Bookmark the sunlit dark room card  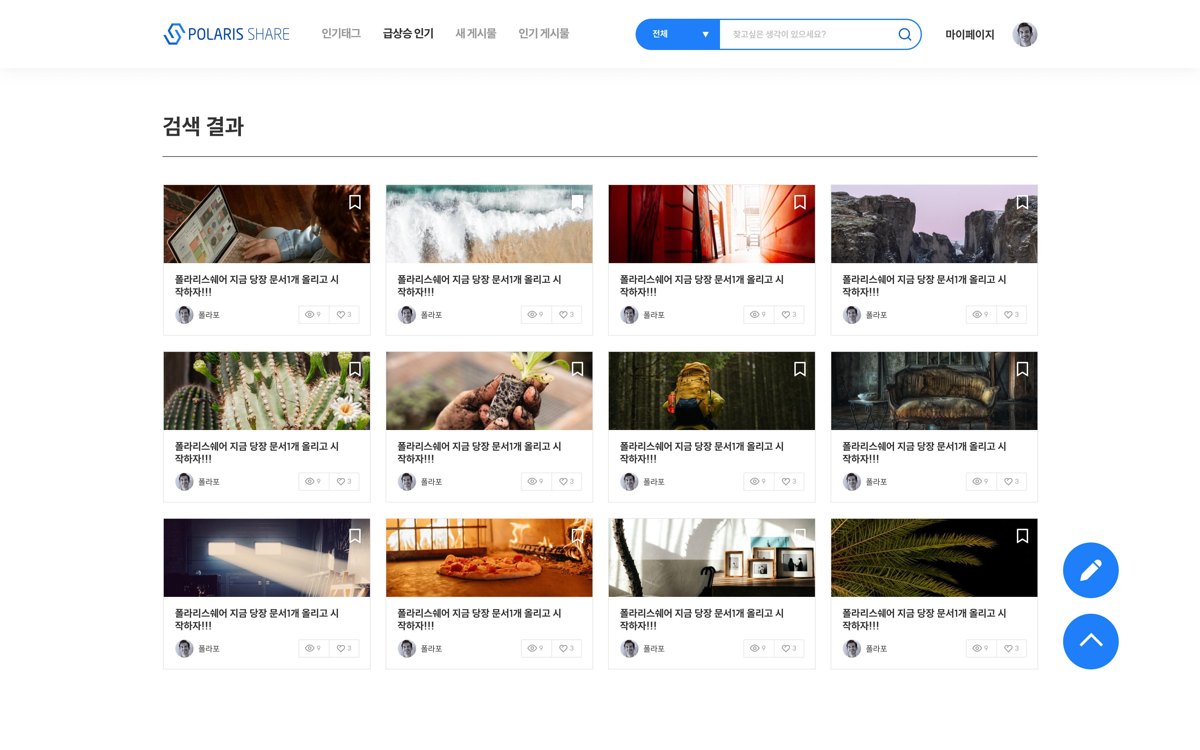355,536
